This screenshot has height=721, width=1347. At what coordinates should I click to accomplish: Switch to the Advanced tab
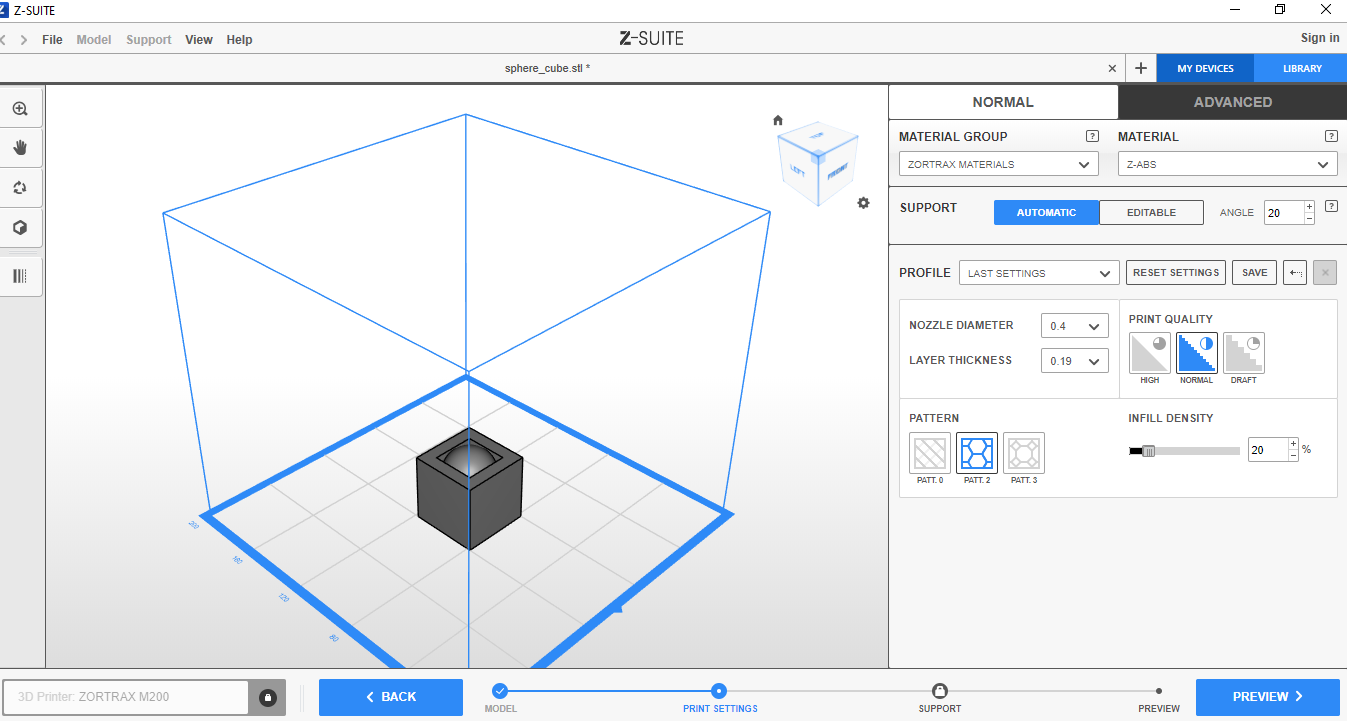pyautogui.click(x=1232, y=102)
